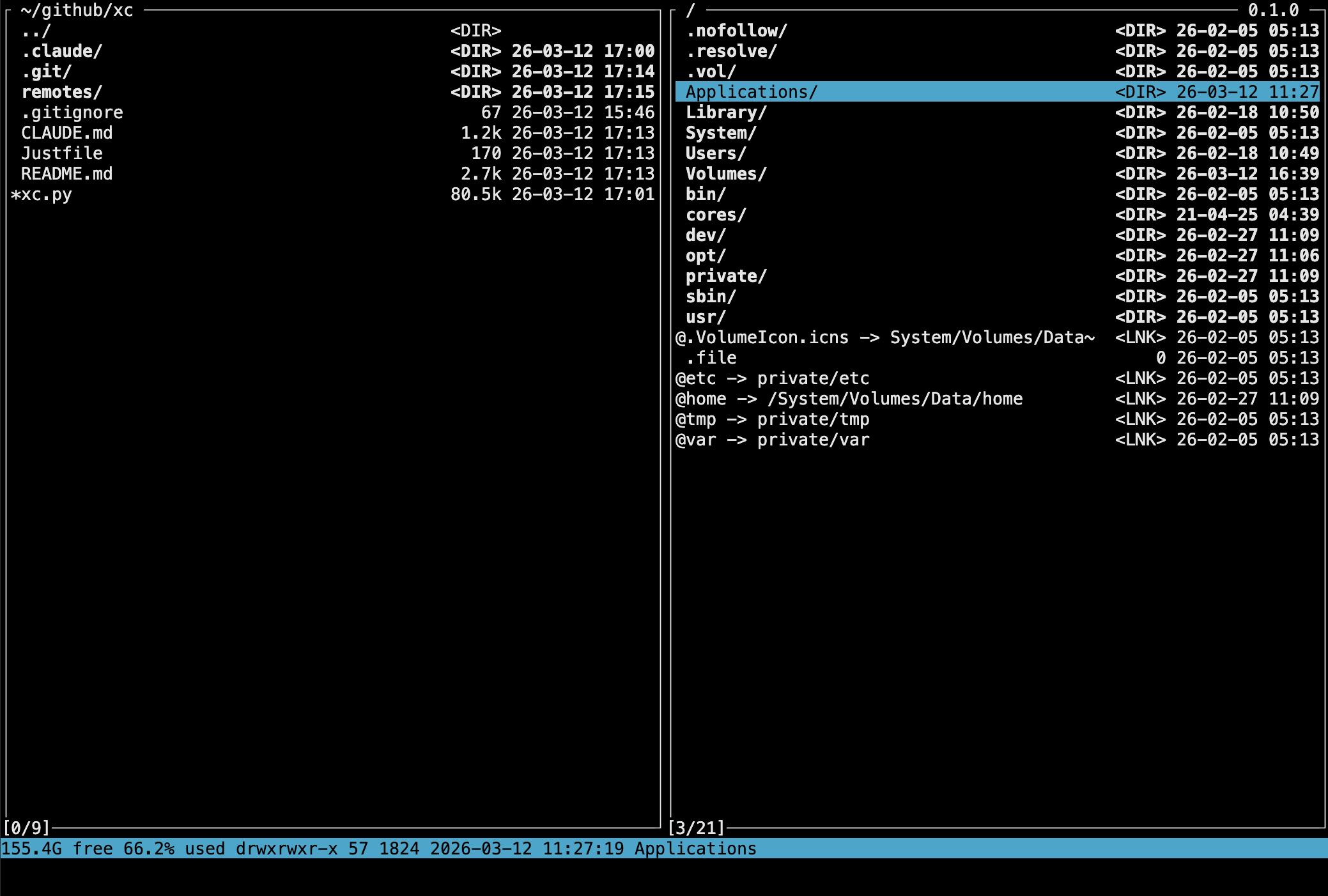The width and height of the screenshot is (1328, 896).
Task: Open the highlighted Applications/ directory
Action: [751, 92]
